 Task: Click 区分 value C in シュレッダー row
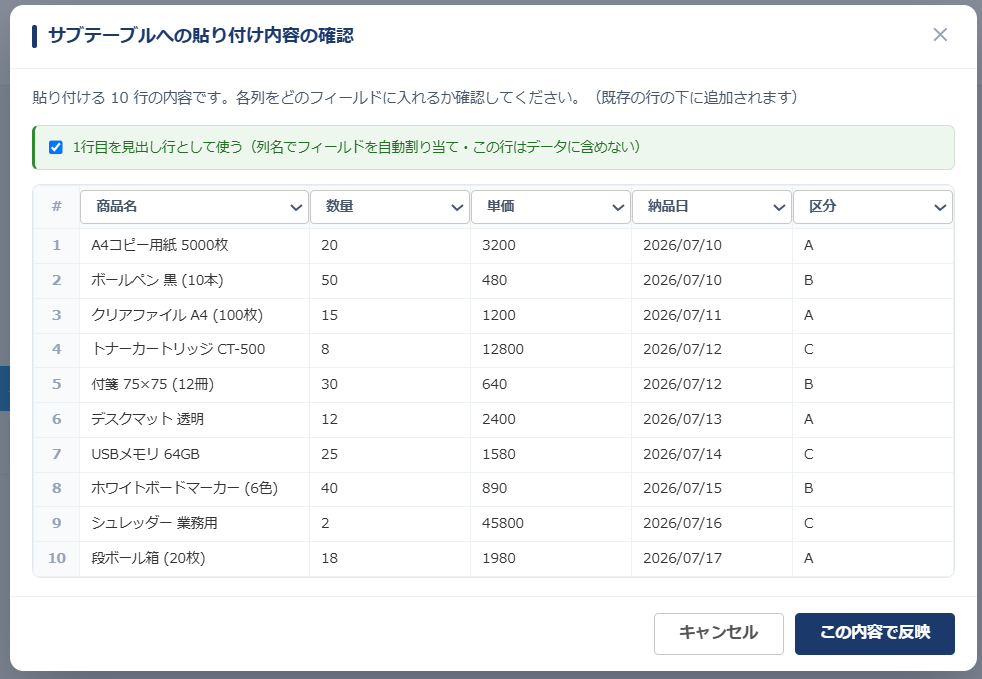pyautogui.click(x=809, y=524)
